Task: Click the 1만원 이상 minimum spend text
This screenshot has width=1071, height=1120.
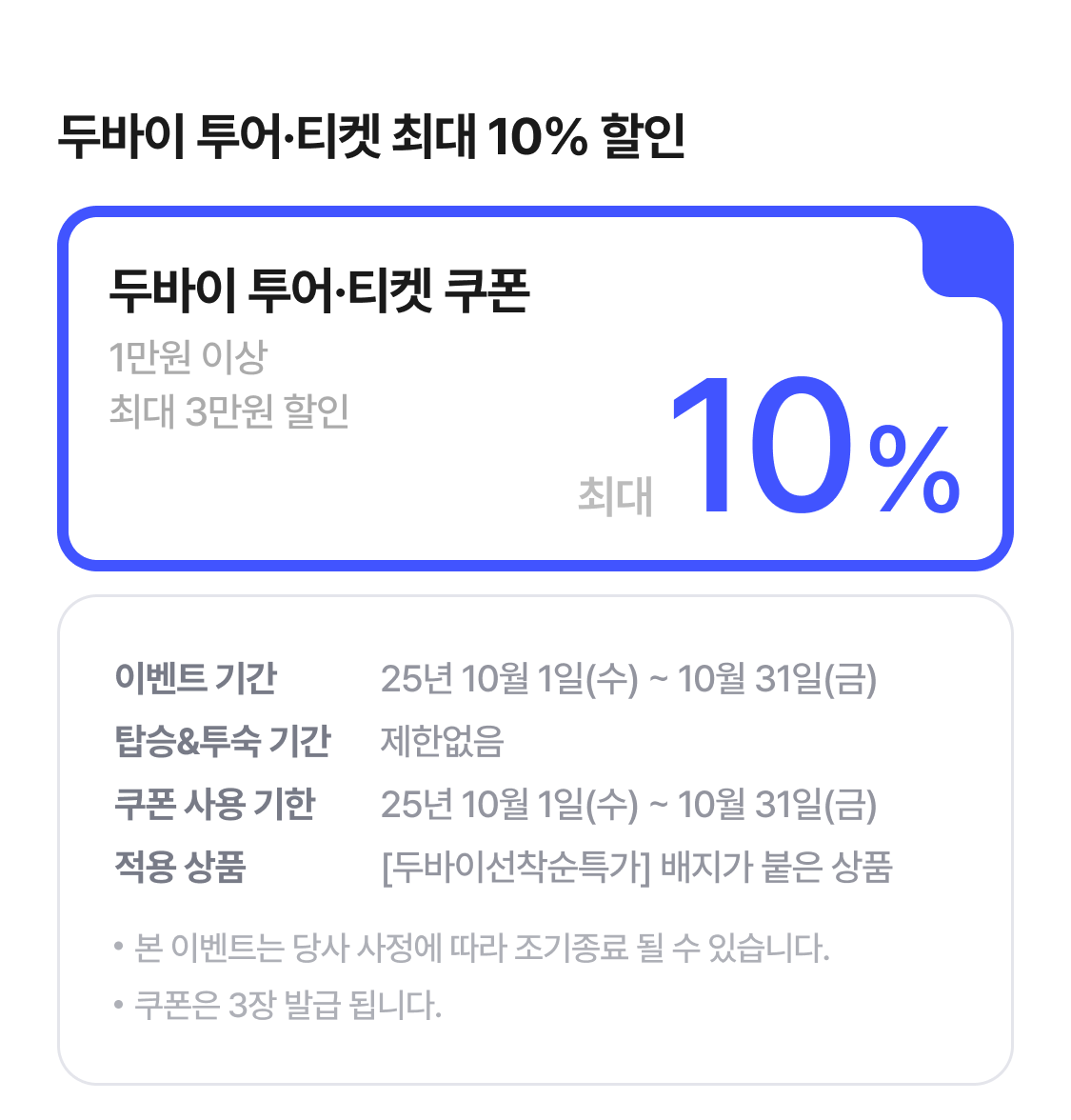Action: (x=188, y=357)
